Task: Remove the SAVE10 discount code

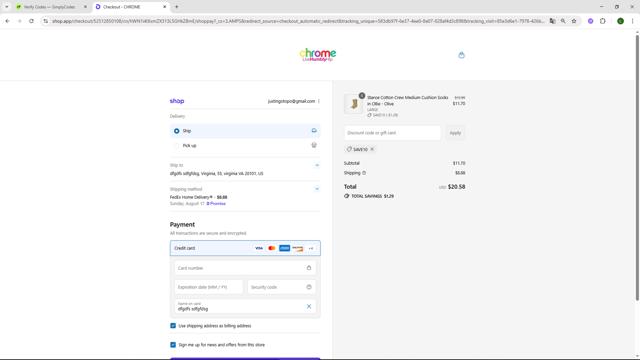Action: (x=372, y=149)
